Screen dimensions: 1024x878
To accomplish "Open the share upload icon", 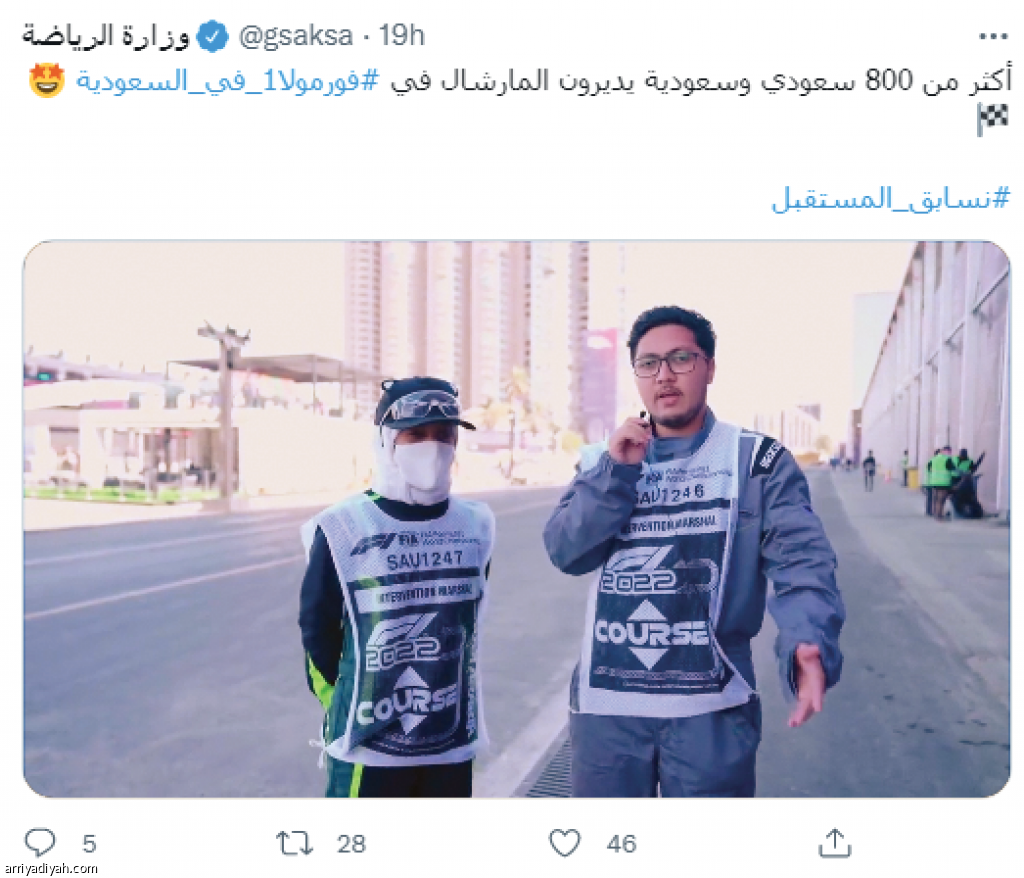I will (835, 843).
